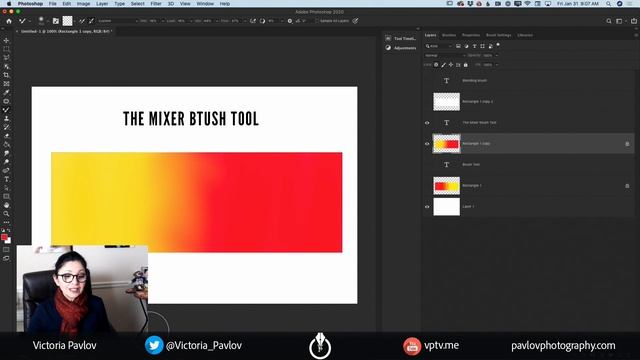Click the Home icon in options bar
This screenshot has width=640, height=360.
point(9,21)
